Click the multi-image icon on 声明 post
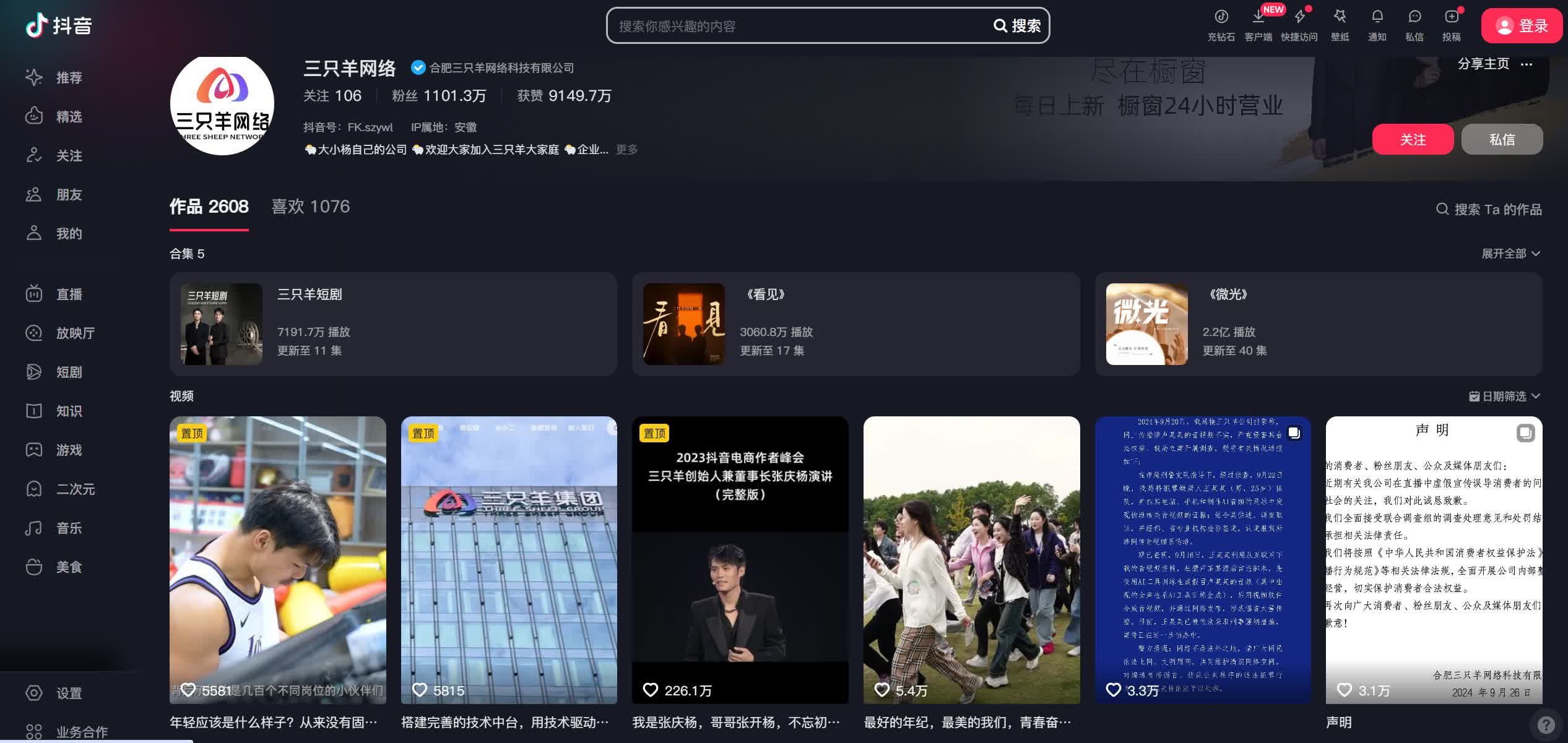The width and height of the screenshot is (1568, 743). click(1525, 432)
